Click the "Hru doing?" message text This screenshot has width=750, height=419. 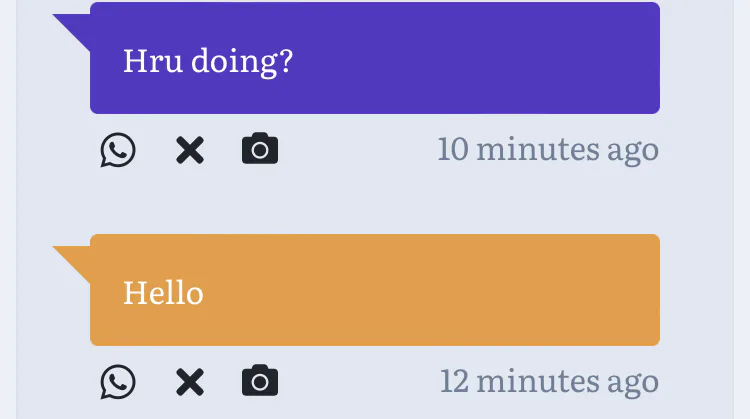tap(207, 61)
